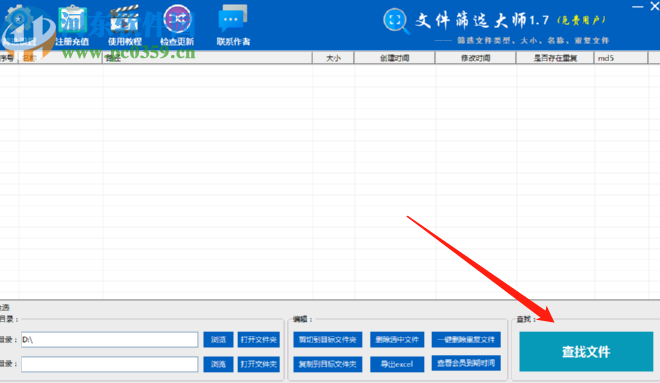Click the 导出excel button
The width and height of the screenshot is (660, 383).
tap(397, 364)
